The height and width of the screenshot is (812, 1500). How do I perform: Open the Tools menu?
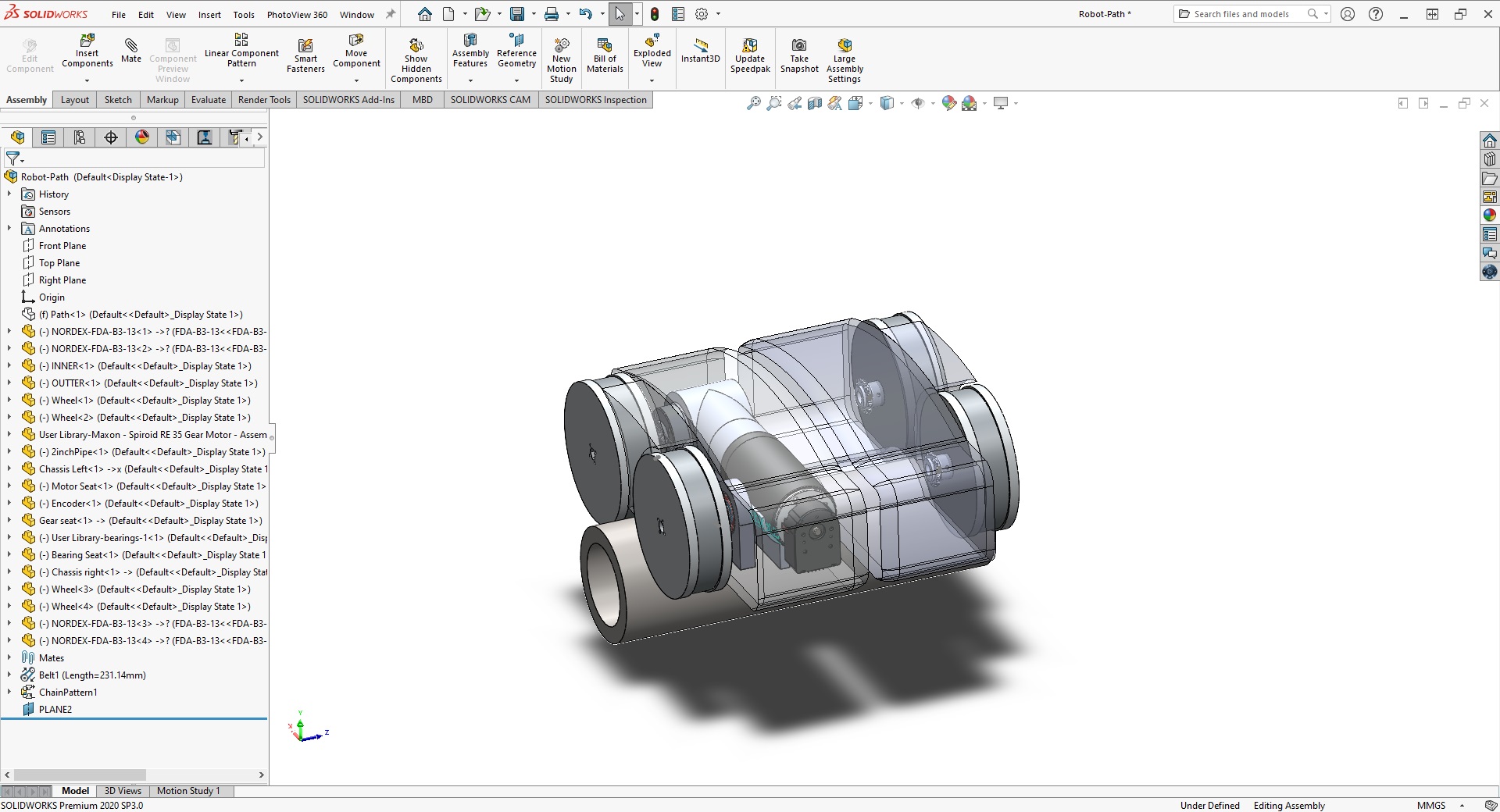pos(244,15)
